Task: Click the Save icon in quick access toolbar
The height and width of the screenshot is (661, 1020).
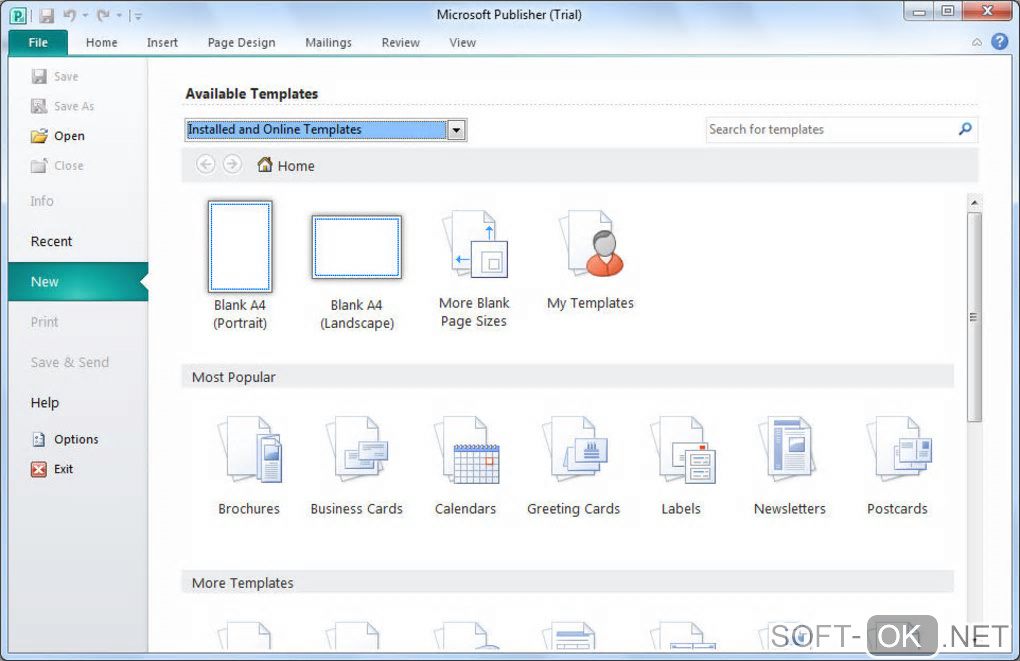Action: pos(46,15)
